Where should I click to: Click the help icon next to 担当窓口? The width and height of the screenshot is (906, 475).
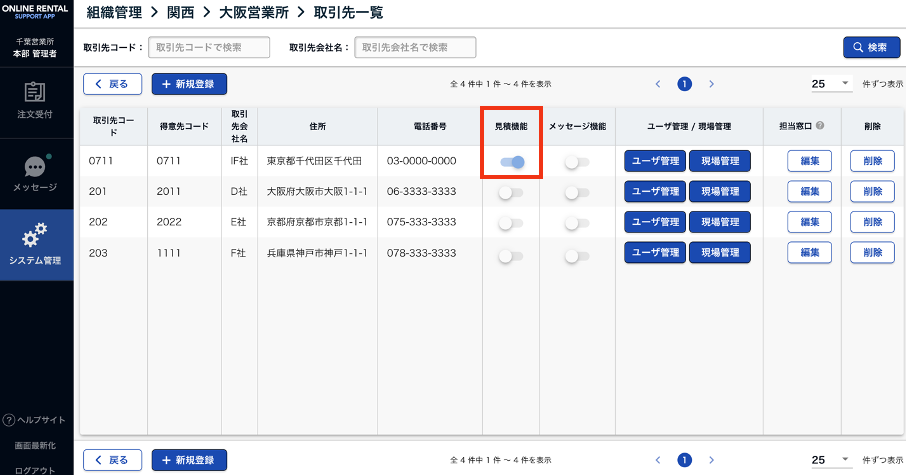[x=820, y=126]
